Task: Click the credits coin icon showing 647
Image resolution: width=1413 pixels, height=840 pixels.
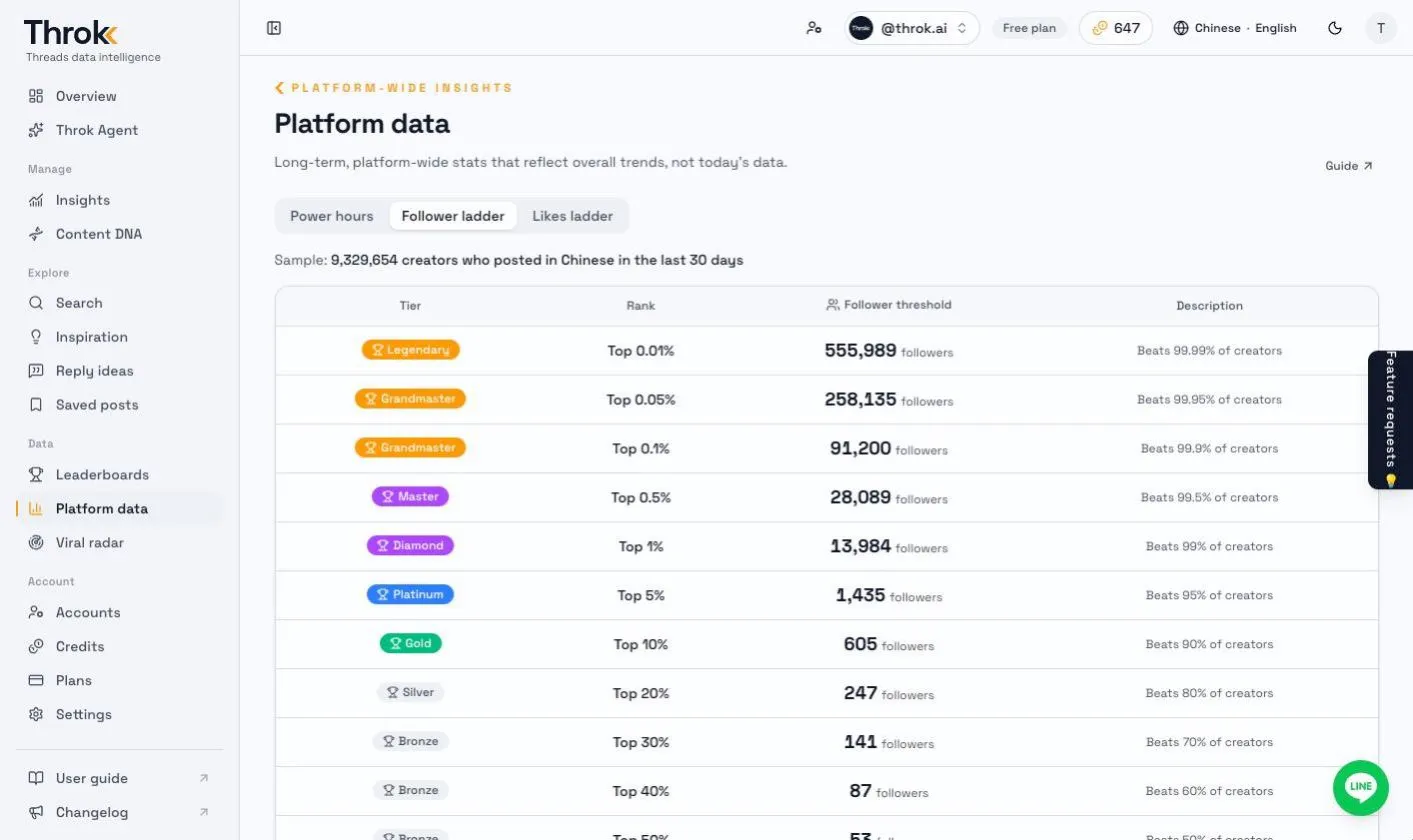Action: (x=1100, y=28)
